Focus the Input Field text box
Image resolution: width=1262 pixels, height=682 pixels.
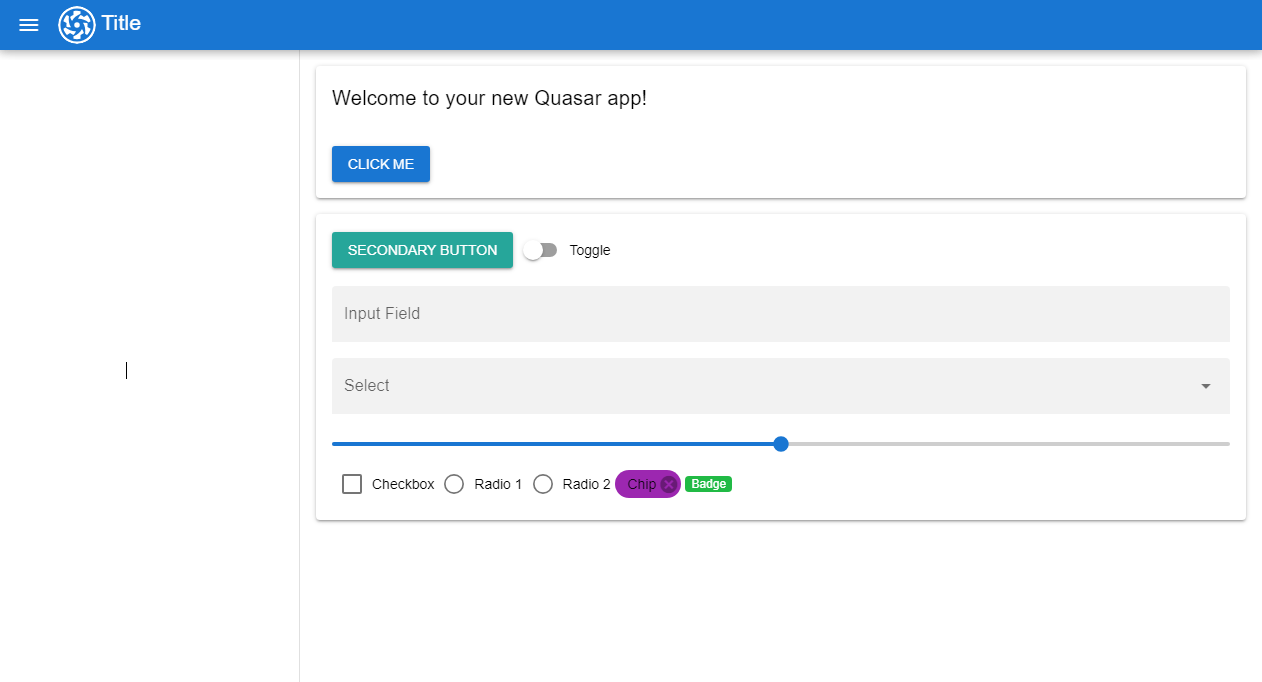click(x=781, y=314)
